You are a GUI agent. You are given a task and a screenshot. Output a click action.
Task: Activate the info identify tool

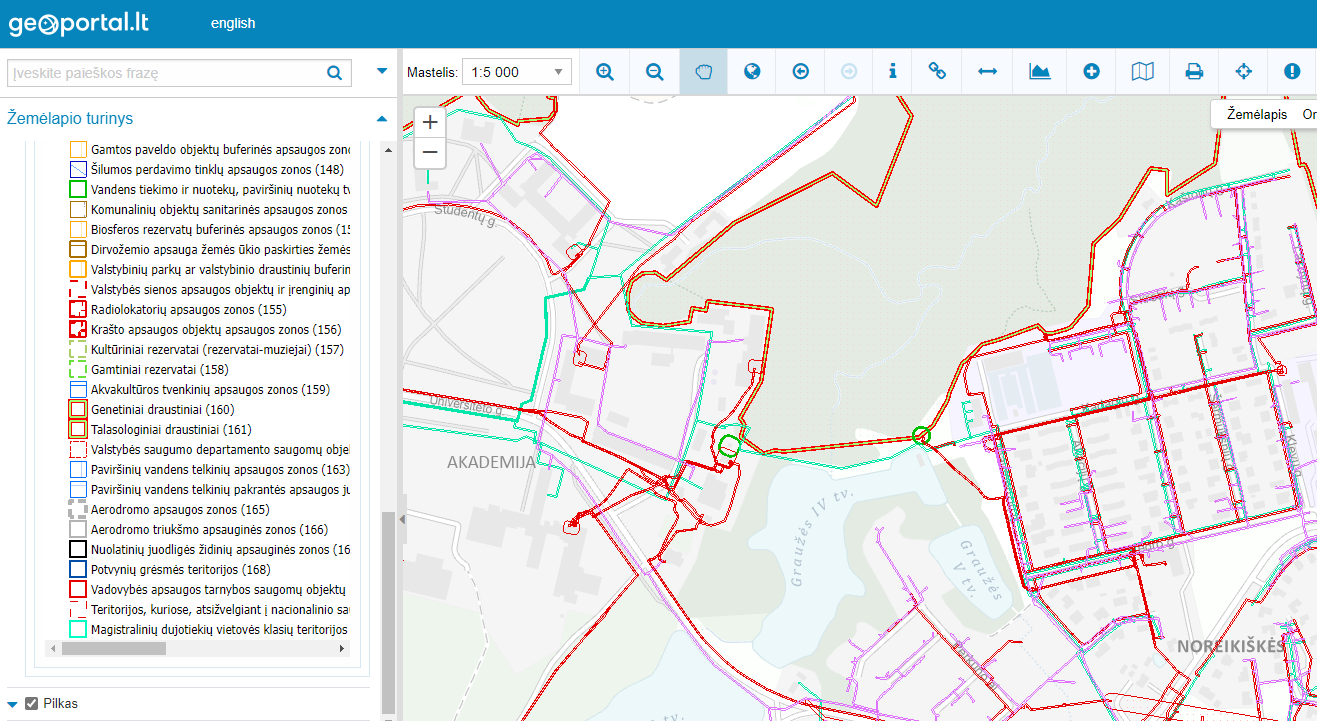click(x=892, y=72)
